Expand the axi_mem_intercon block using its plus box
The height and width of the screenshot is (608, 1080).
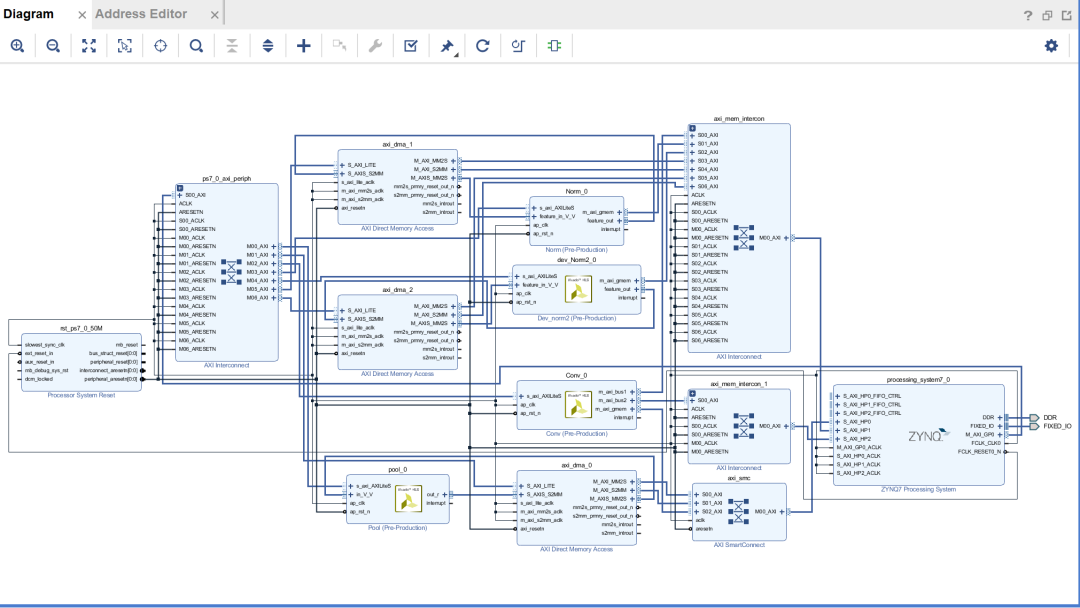[692, 126]
